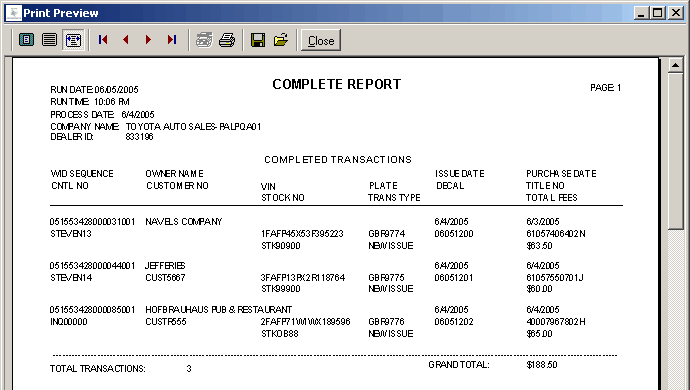Save the report with floppy icon

258,40
